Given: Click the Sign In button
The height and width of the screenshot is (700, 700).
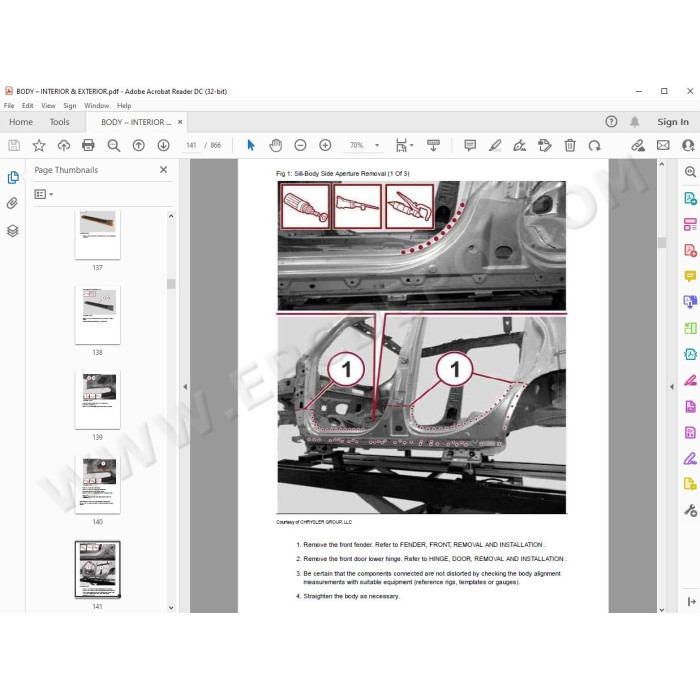Looking at the screenshot, I should coord(673,122).
